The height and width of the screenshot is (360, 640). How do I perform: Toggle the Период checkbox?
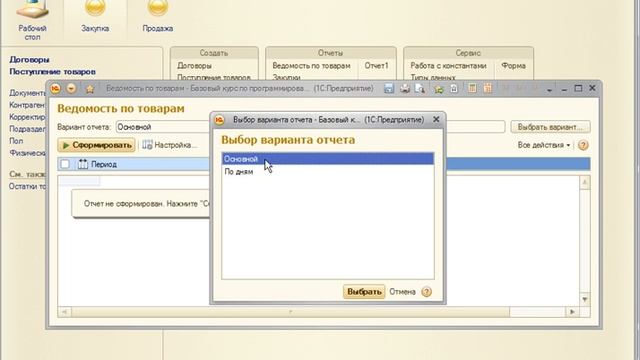tap(65, 164)
